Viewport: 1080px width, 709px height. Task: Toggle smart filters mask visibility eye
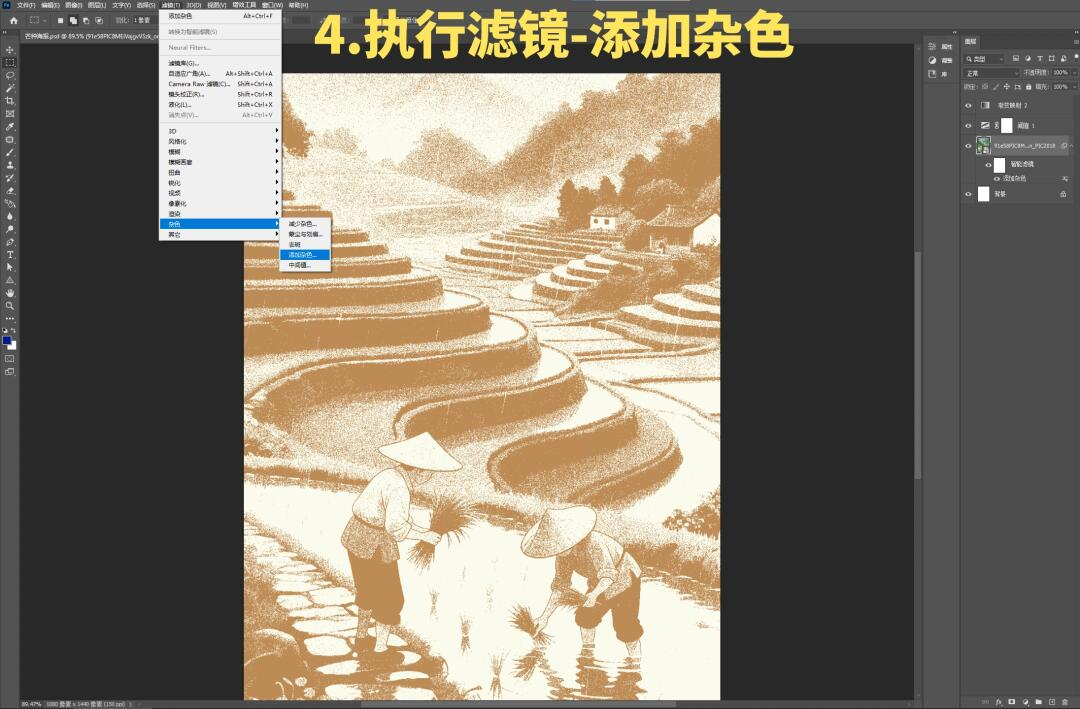click(988, 165)
